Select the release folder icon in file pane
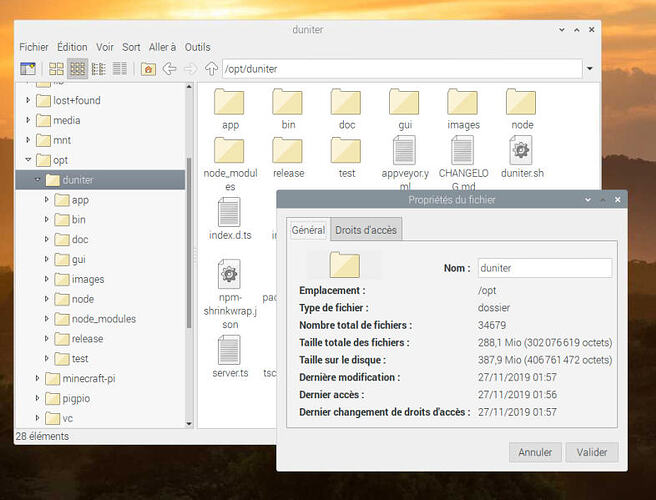The image size is (656, 500). [x=287, y=150]
